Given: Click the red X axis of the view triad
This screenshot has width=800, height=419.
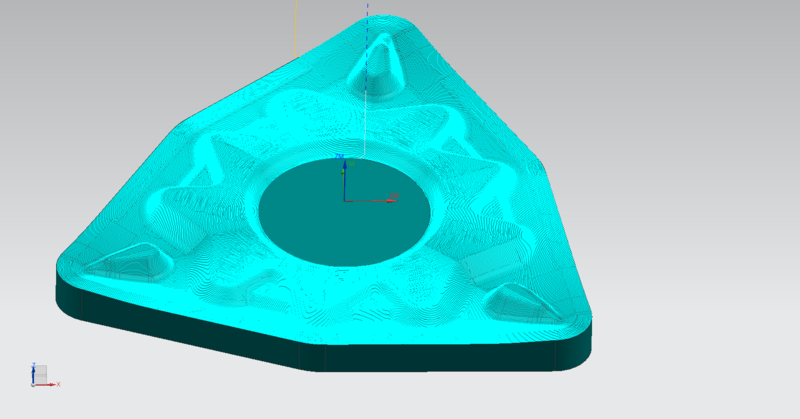Looking at the screenshot, I should tap(53, 383).
